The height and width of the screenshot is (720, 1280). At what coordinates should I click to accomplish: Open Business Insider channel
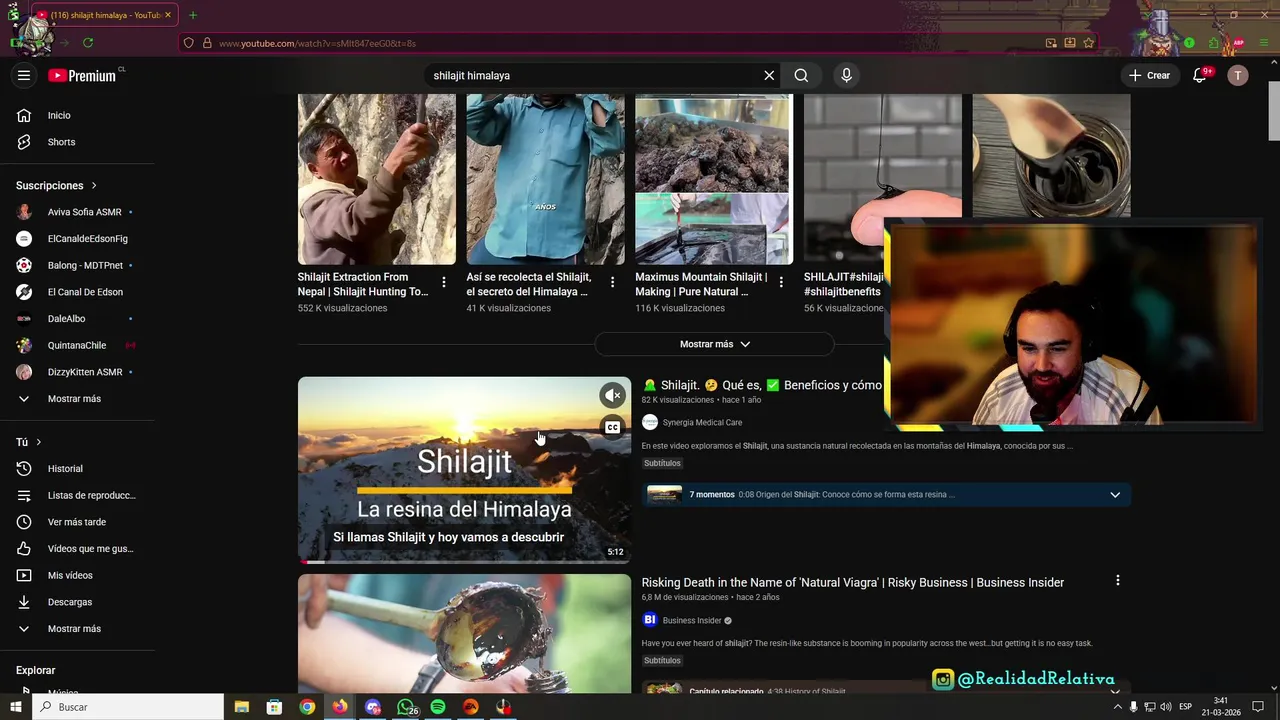692,621
